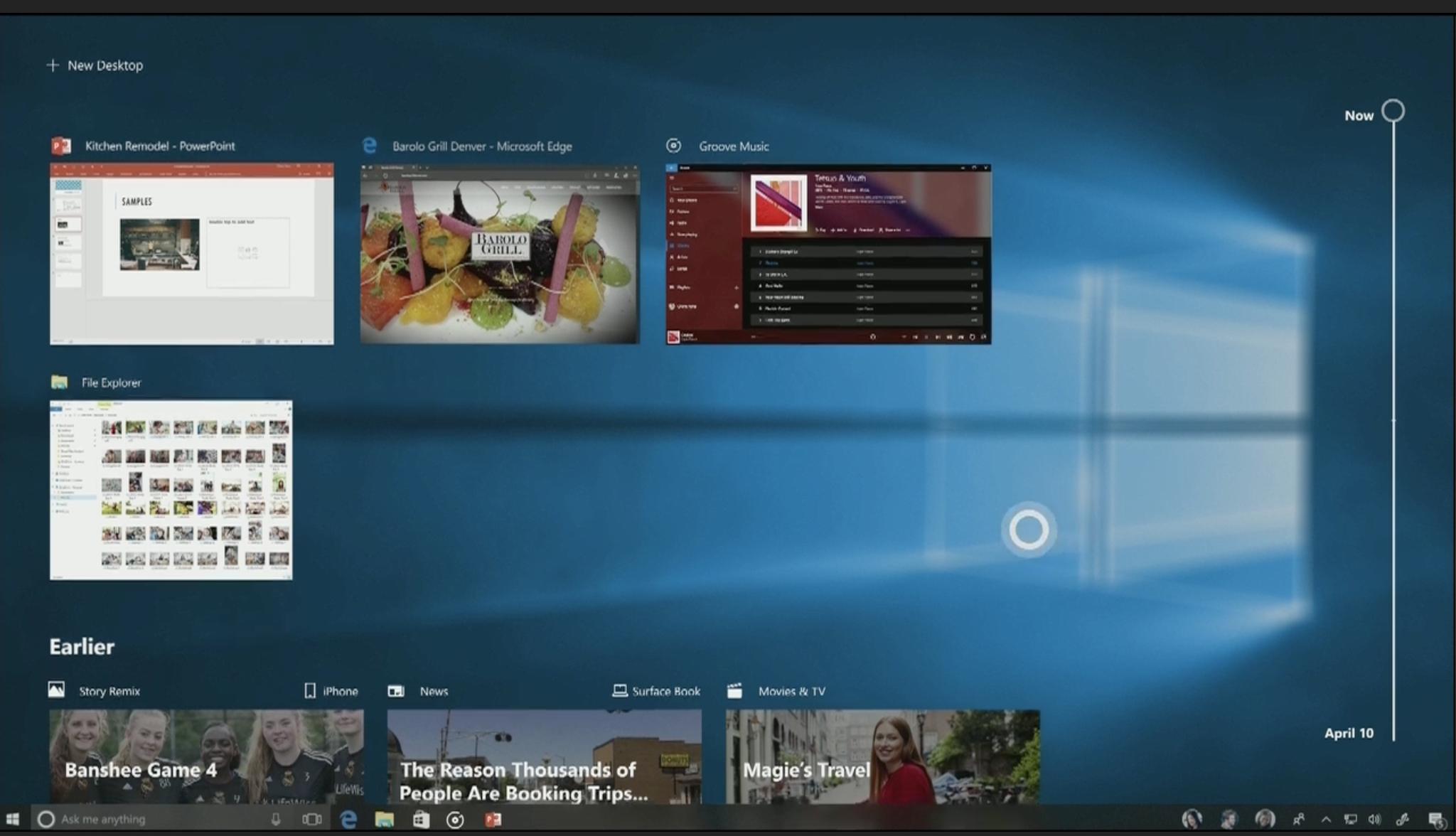Screen dimensions: 1456x836
Task: Open the Store icon on the taskbar
Action: [421, 820]
